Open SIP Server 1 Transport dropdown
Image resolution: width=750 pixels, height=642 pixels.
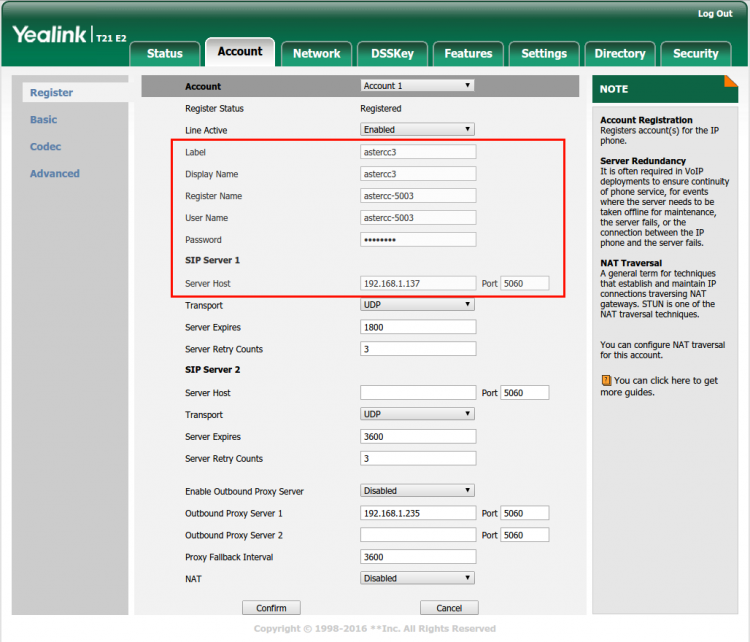(417, 305)
